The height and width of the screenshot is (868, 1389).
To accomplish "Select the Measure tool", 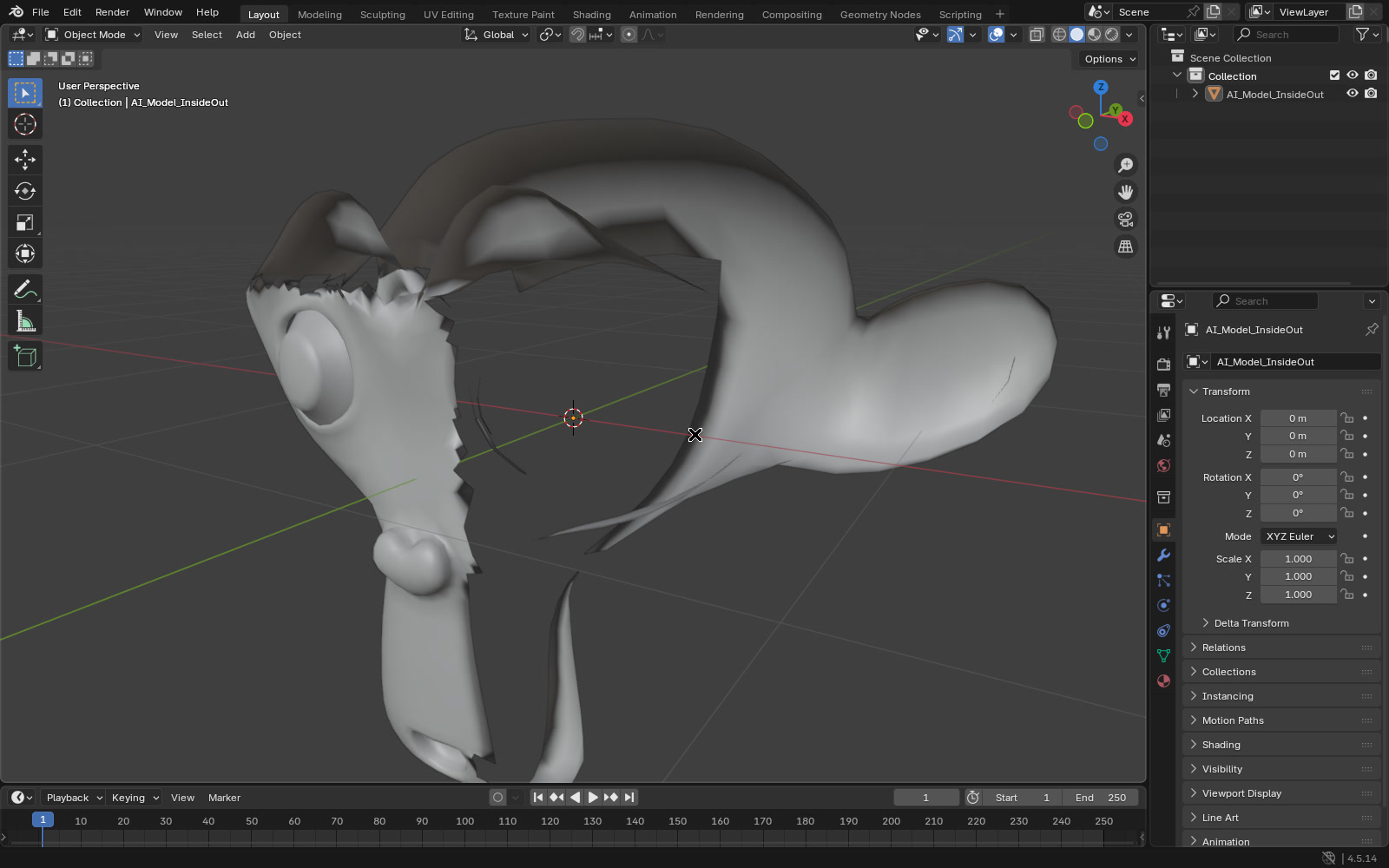I will tap(25, 321).
